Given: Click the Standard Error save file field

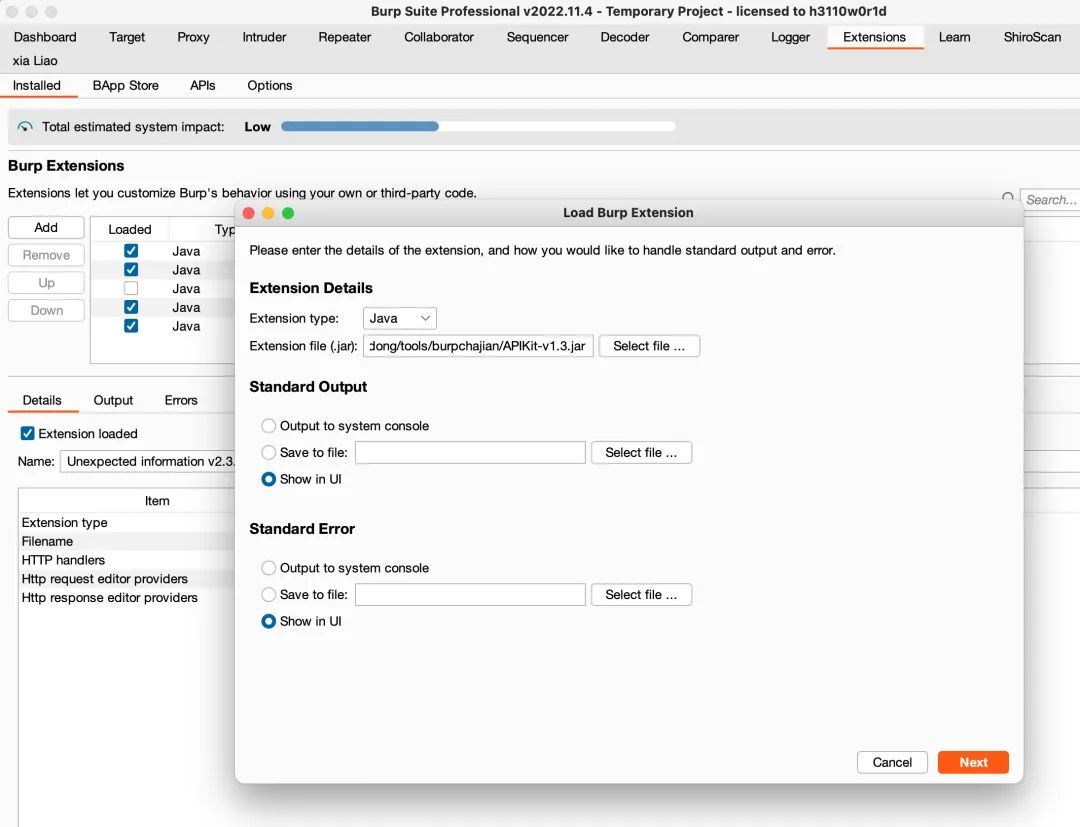Looking at the screenshot, I should pos(470,594).
